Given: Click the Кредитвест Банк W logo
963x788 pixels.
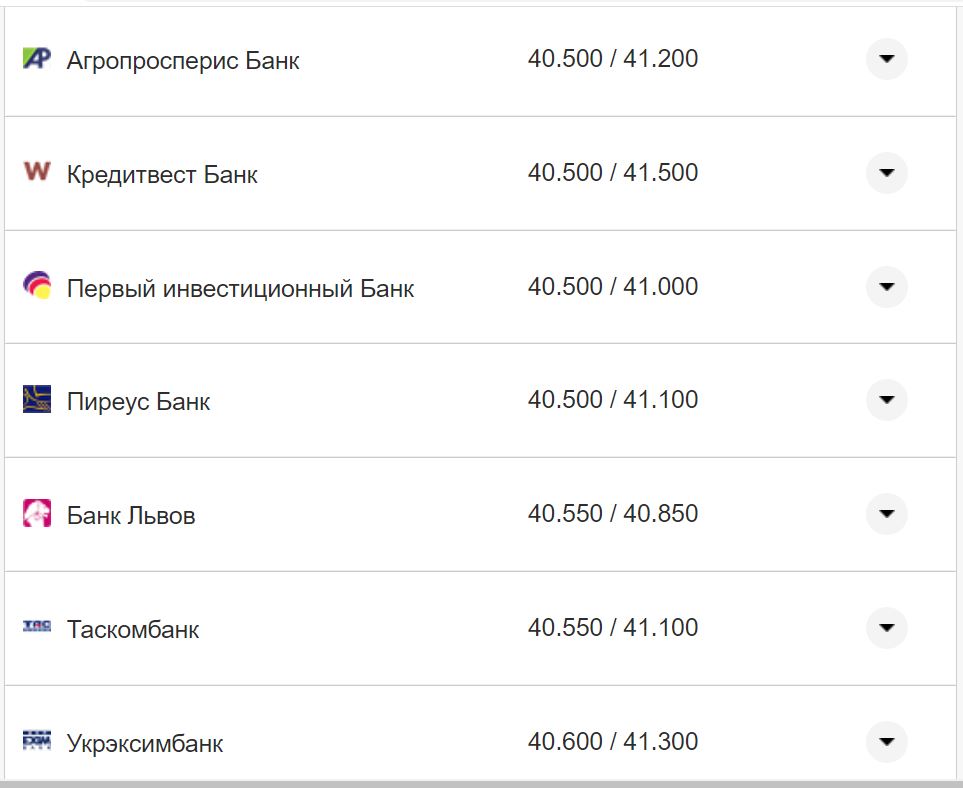Looking at the screenshot, I should [x=36, y=172].
